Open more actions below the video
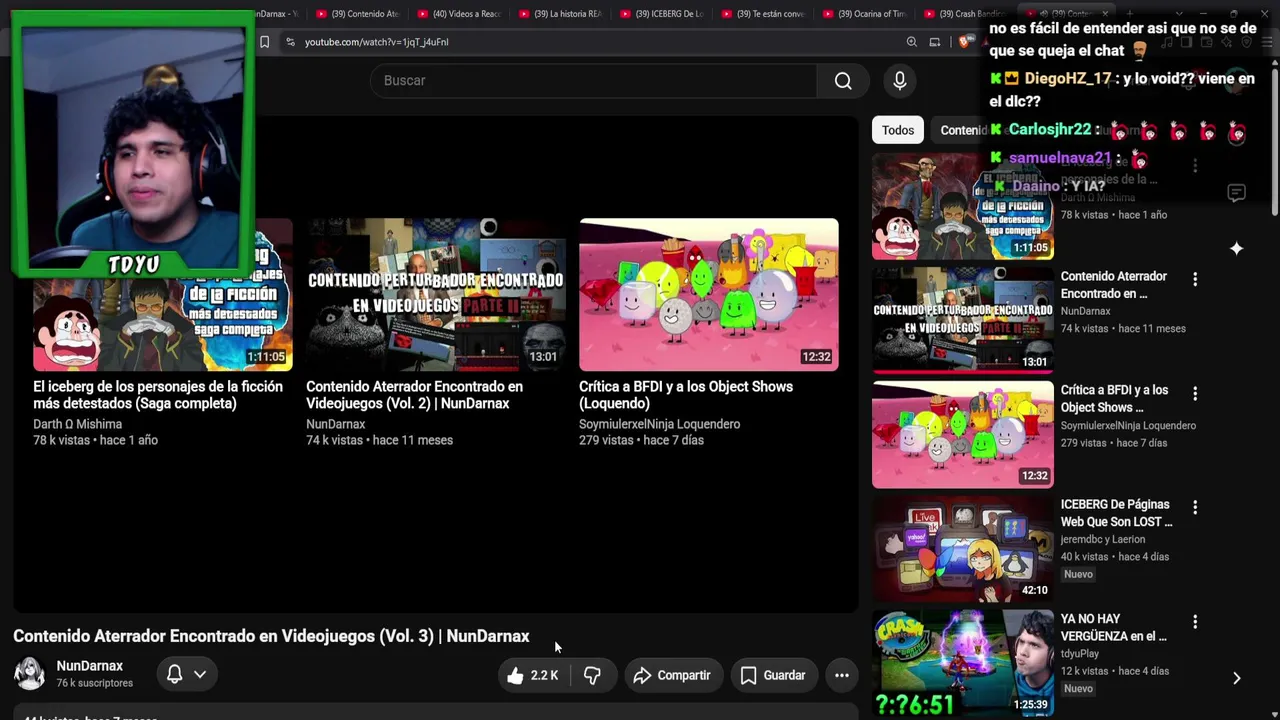The width and height of the screenshot is (1280, 720). [842, 675]
